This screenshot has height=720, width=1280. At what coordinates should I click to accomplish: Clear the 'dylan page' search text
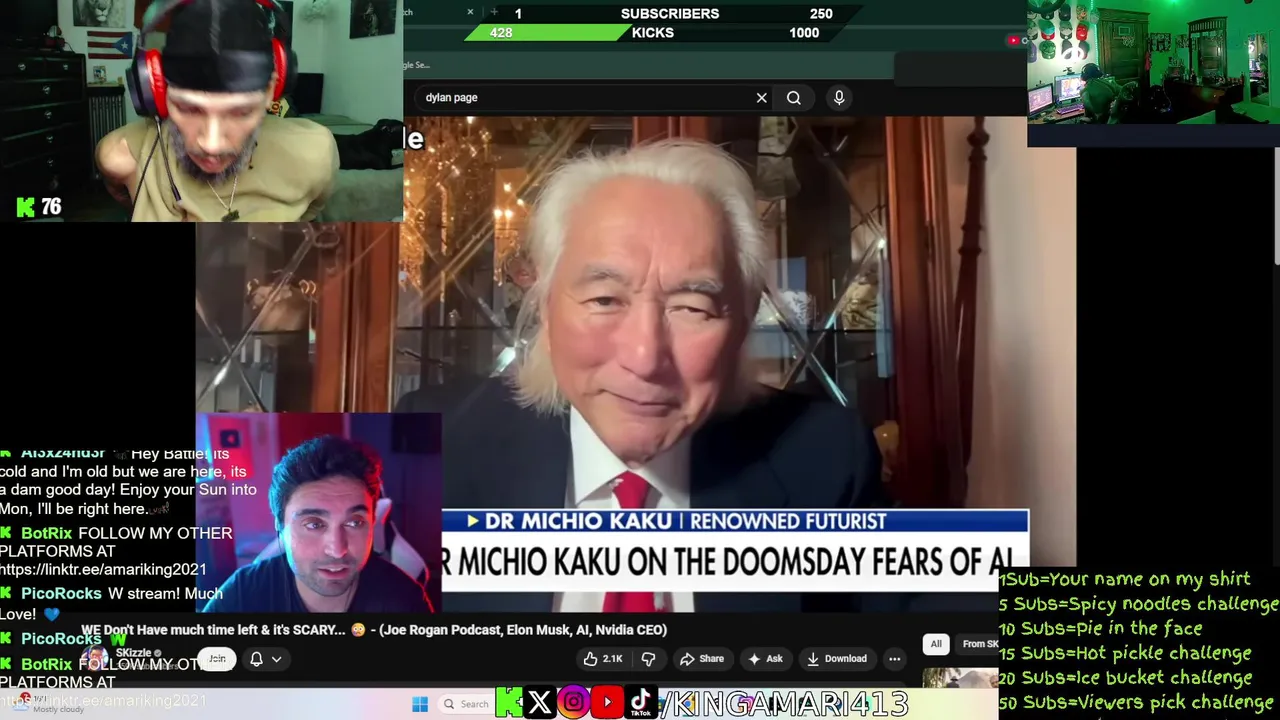pyautogui.click(x=761, y=98)
